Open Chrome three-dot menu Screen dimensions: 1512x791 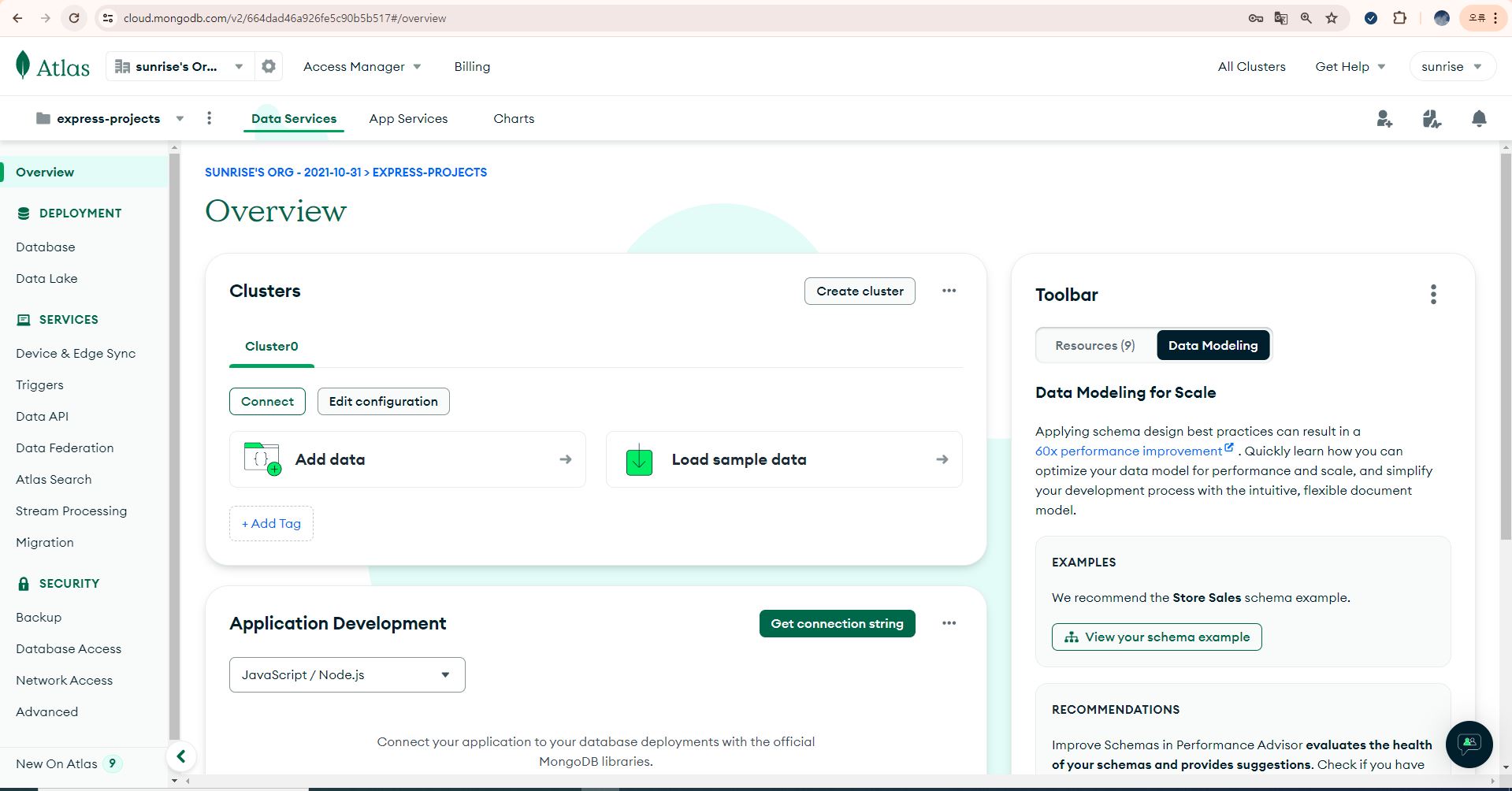point(1495,18)
